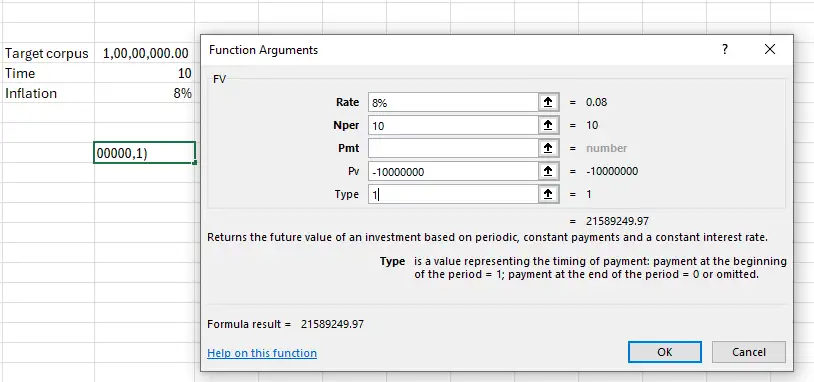Confirm the formula with OK button
This screenshot has height=382, width=814.
(x=664, y=352)
